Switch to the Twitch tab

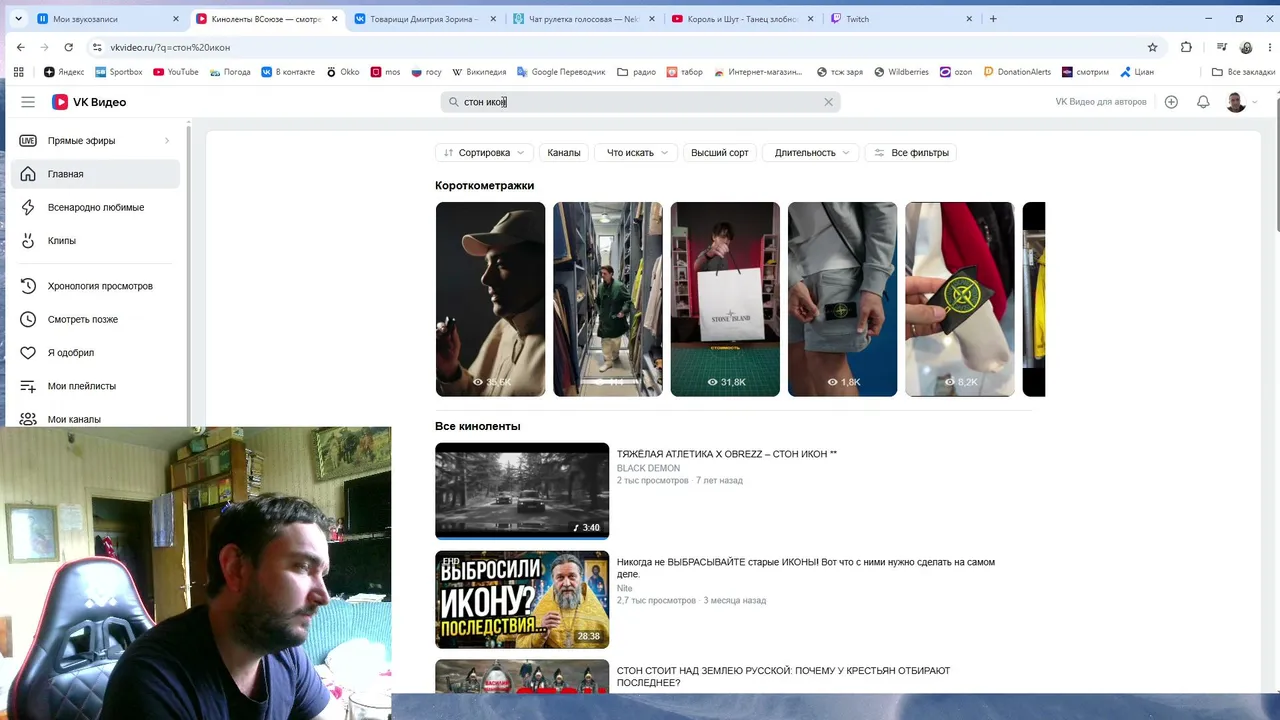(901, 19)
